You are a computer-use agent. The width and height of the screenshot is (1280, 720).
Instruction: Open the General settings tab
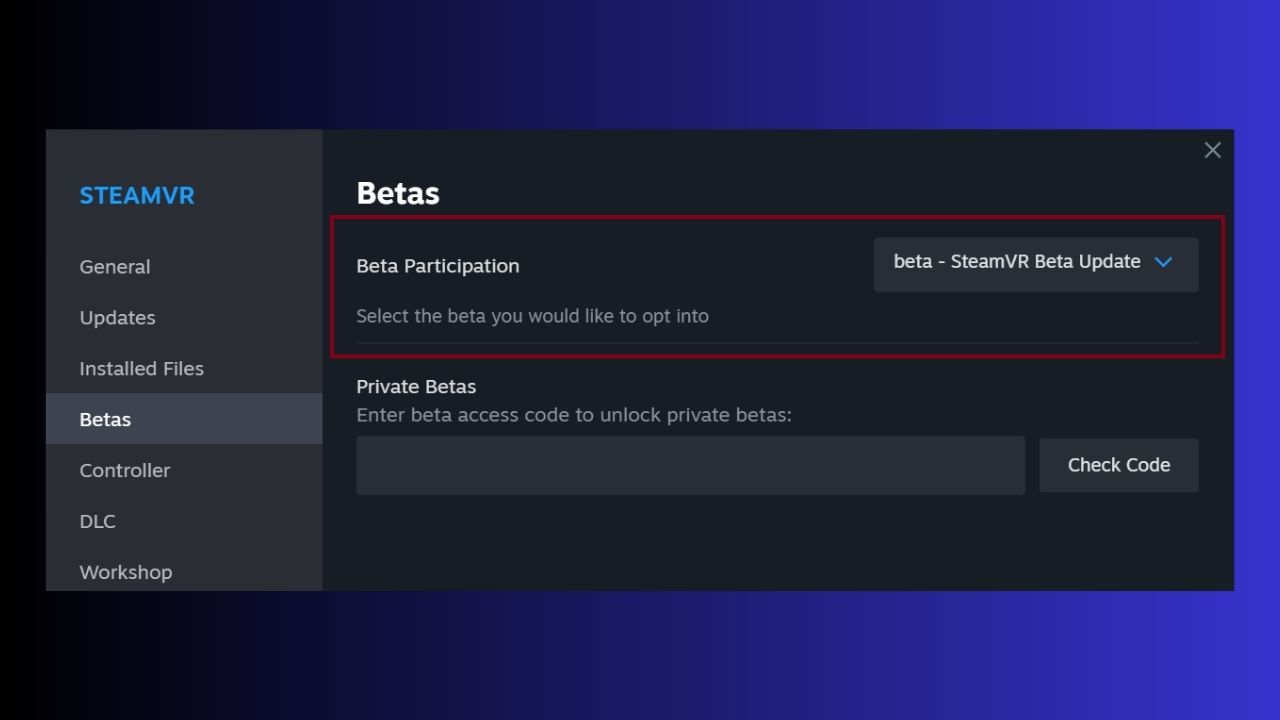[x=115, y=267]
